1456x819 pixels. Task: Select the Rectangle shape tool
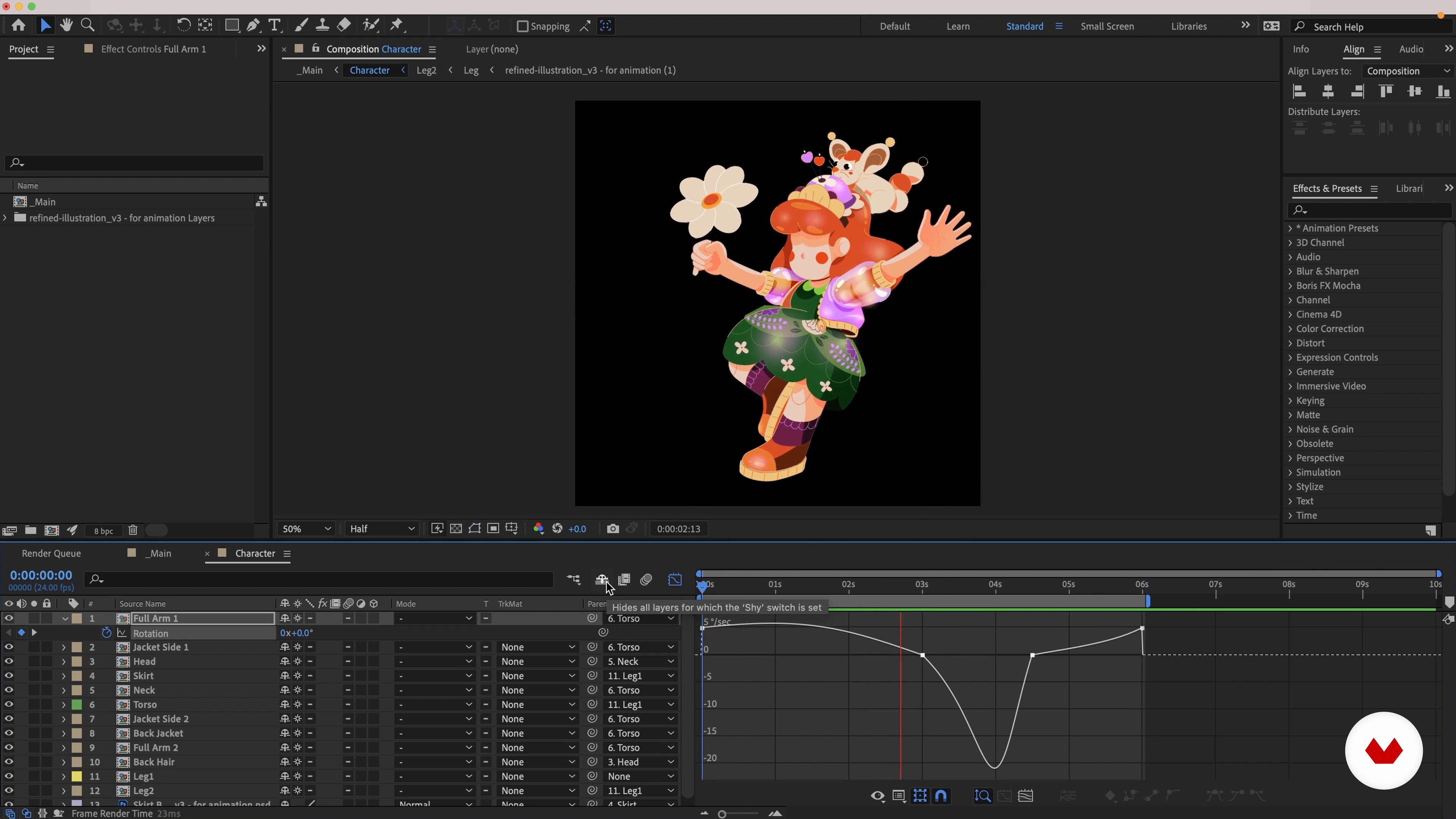coord(232,25)
